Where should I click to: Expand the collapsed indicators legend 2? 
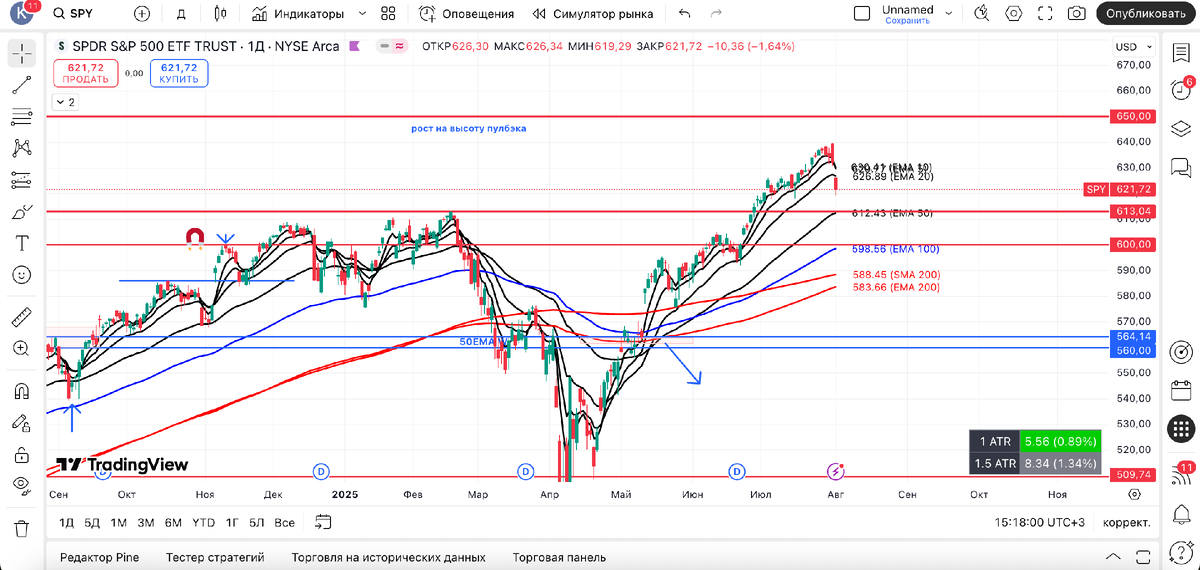tap(64, 102)
